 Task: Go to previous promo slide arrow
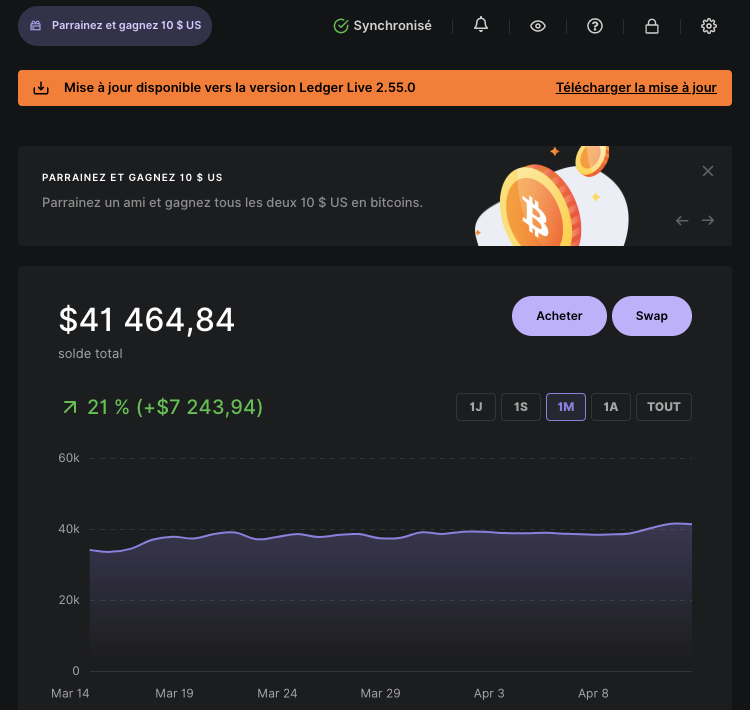(x=682, y=220)
